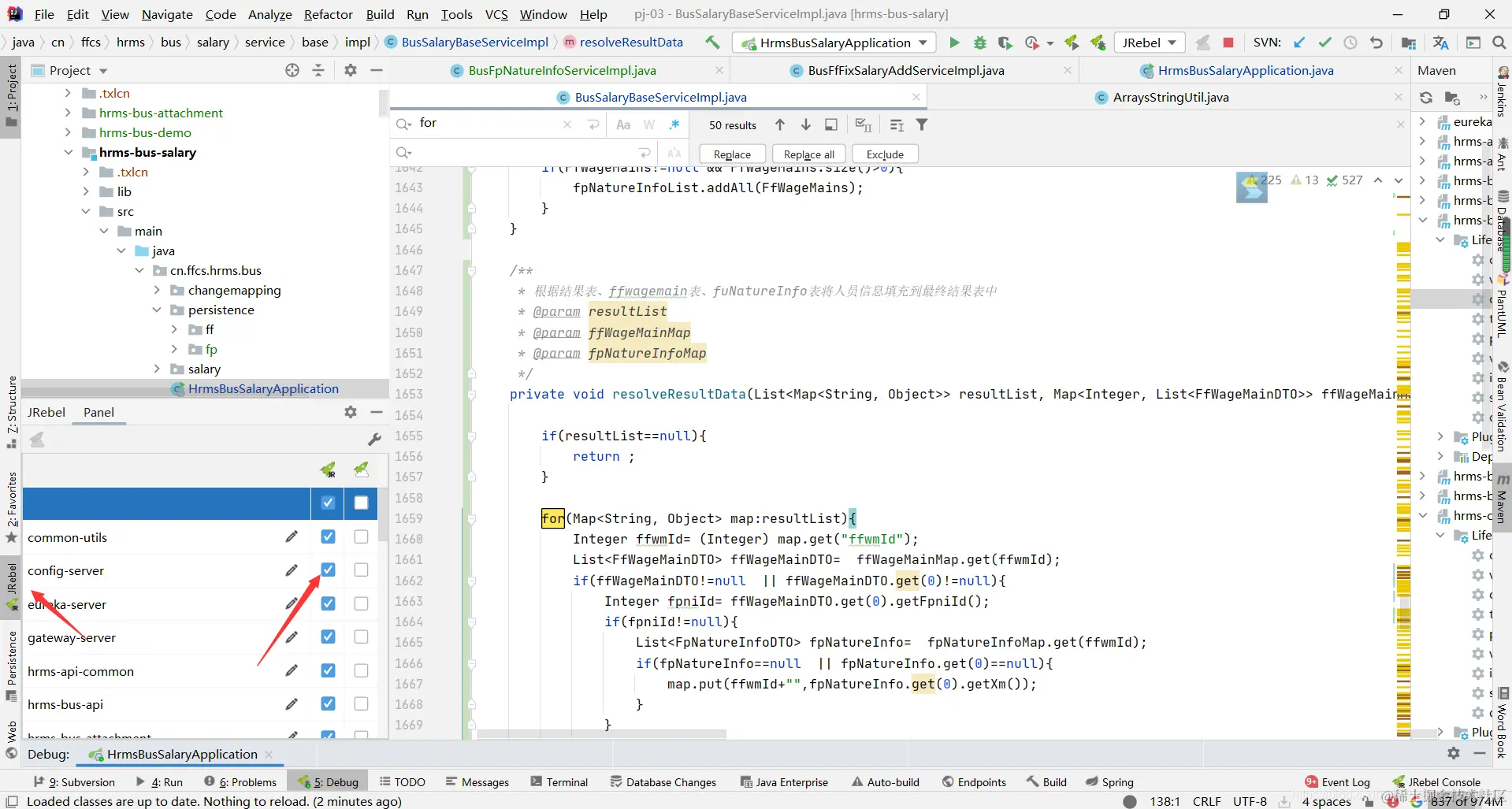Open the JRebel dropdown in toolbar
1512x809 pixels.
(x=1150, y=43)
